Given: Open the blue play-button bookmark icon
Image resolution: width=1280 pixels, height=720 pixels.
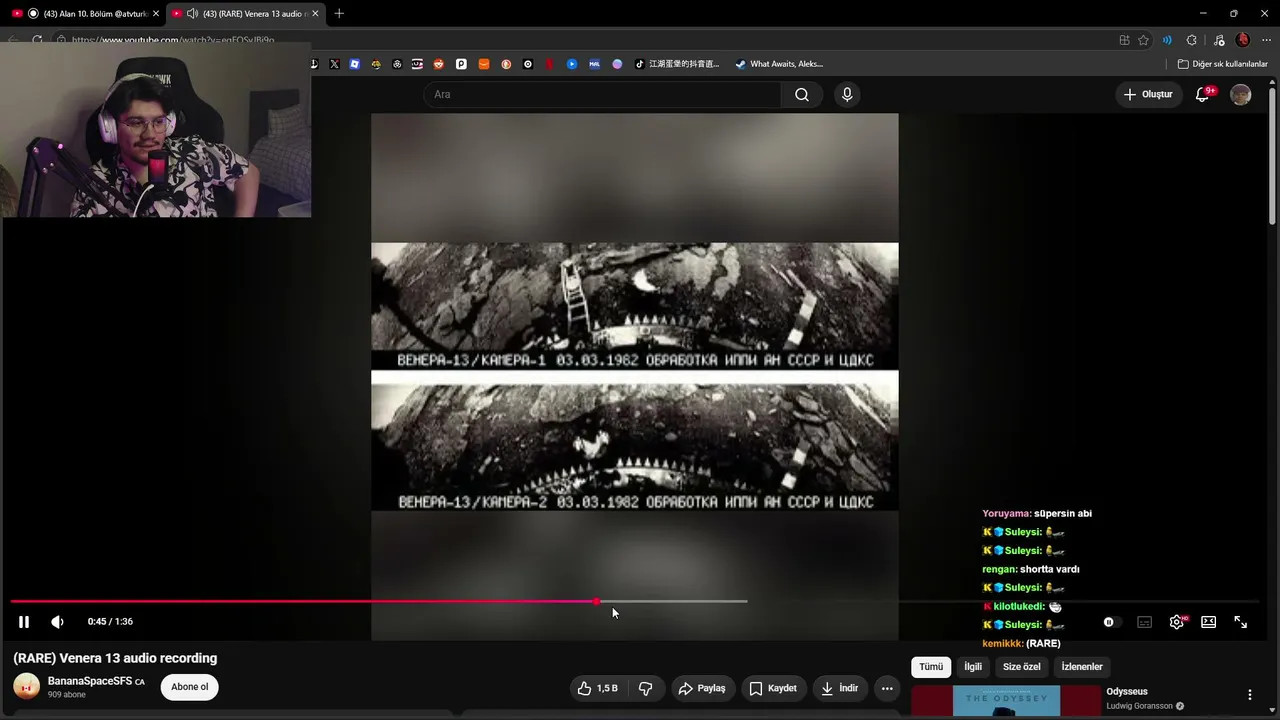Looking at the screenshot, I should tap(572, 64).
